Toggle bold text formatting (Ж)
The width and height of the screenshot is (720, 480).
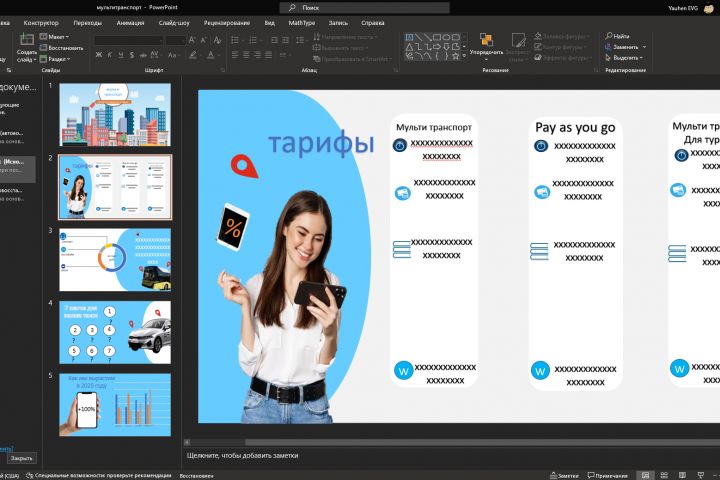[x=99, y=54]
